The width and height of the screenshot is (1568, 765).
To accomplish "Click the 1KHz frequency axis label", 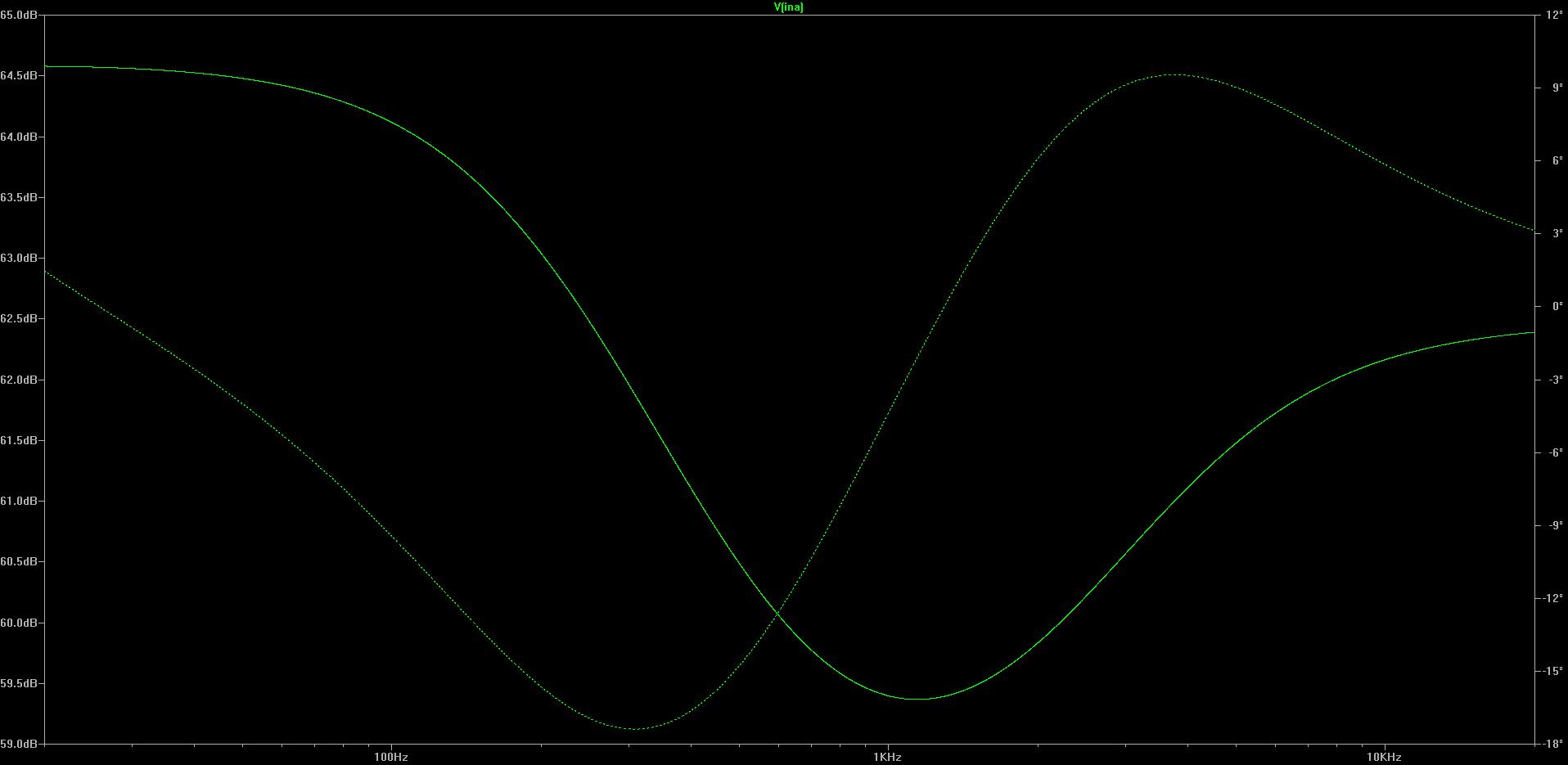I will pyautogui.click(x=887, y=758).
